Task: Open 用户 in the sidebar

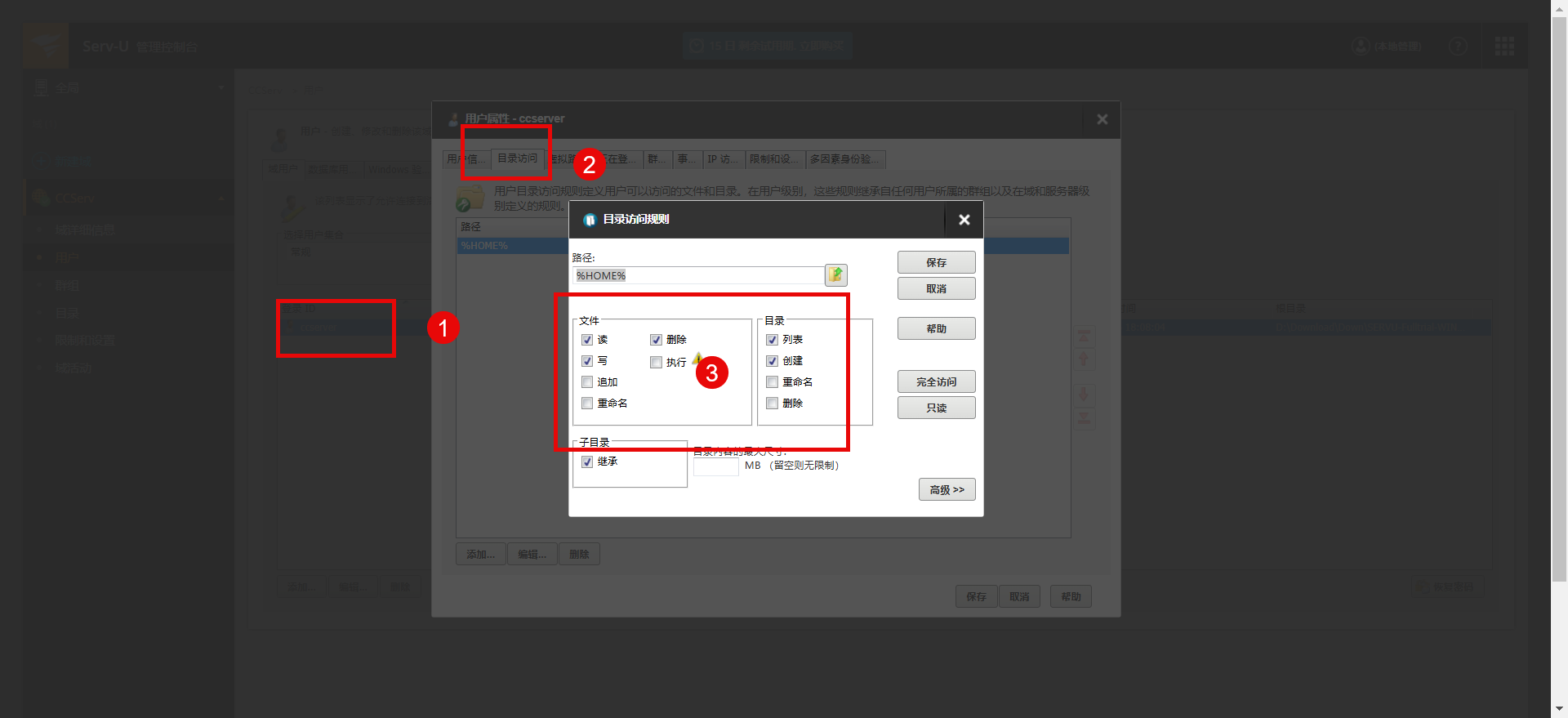Action: point(67,257)
